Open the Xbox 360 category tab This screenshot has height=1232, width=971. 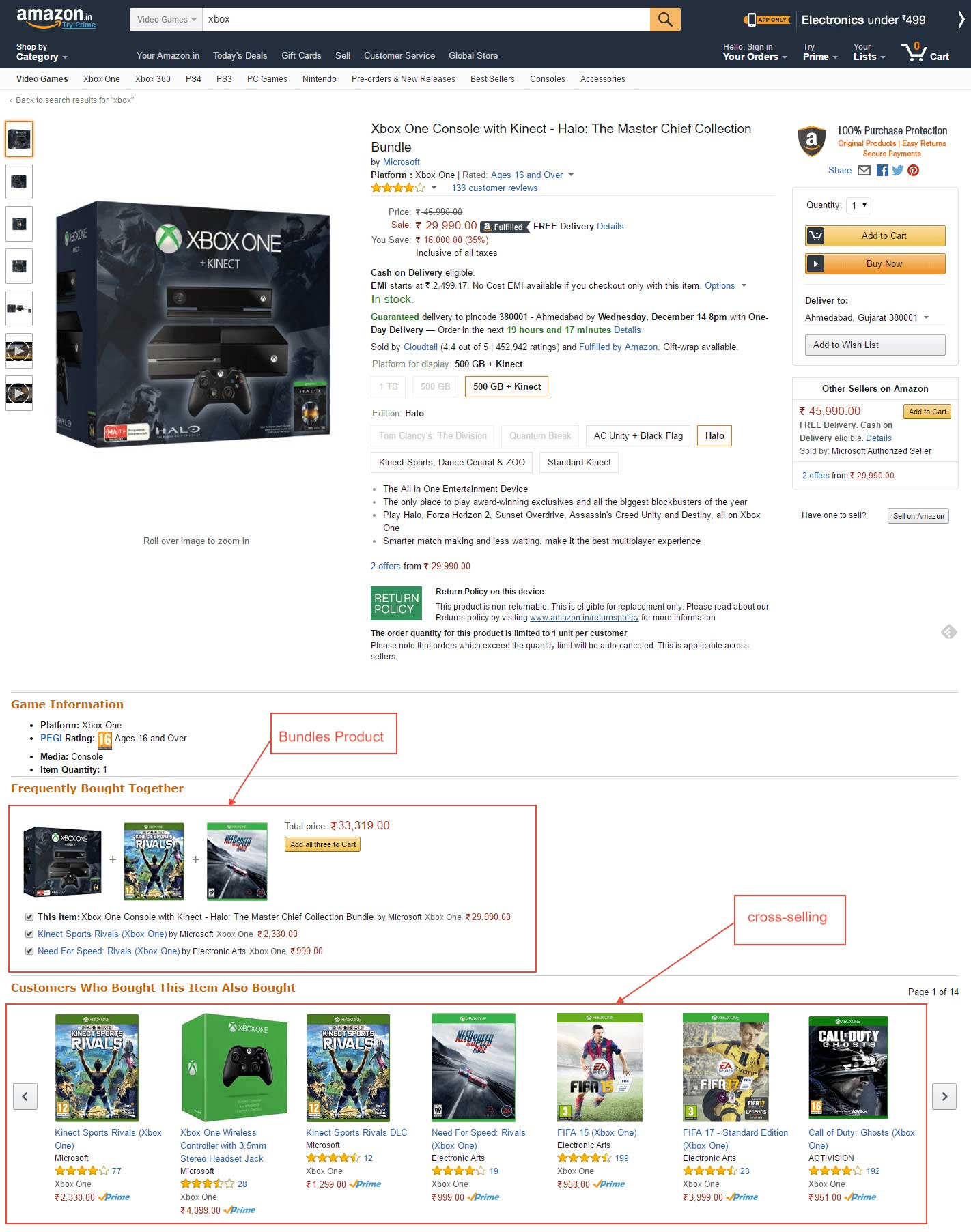153,79
